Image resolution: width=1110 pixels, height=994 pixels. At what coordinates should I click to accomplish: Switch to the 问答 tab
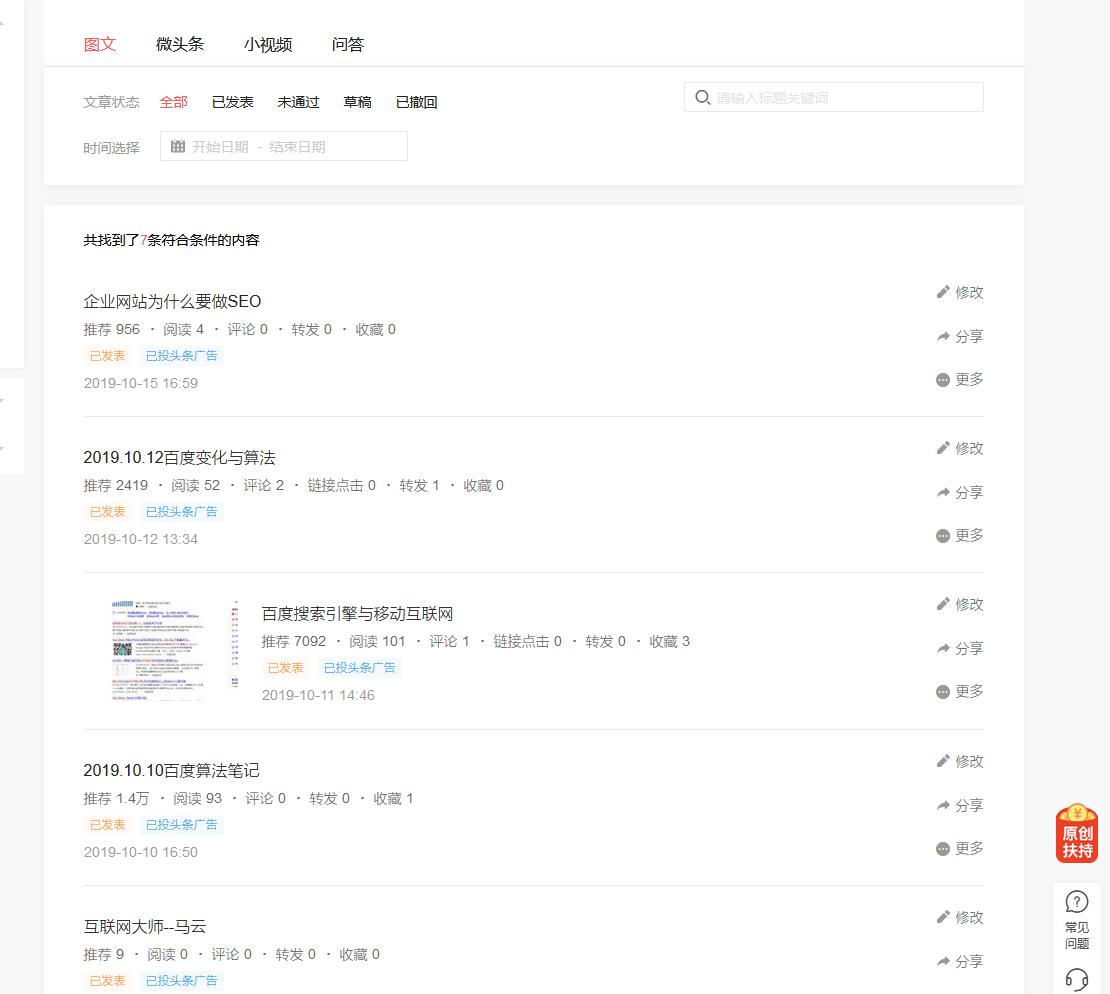coord(347,44)
